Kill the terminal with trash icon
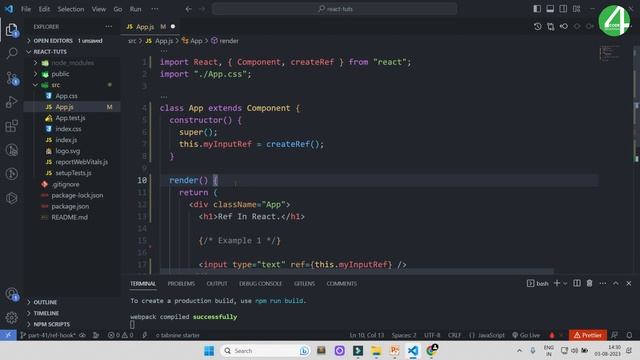This screenshot has width=640, height=360. [589, 283]
